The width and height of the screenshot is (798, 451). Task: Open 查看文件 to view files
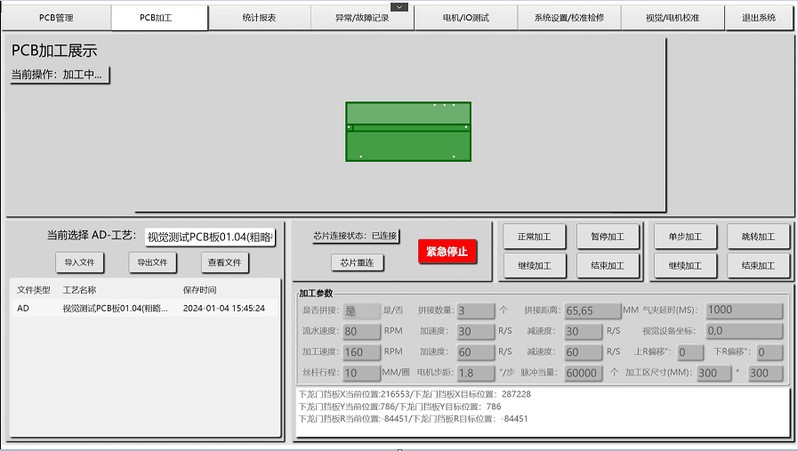coord(224,263)
